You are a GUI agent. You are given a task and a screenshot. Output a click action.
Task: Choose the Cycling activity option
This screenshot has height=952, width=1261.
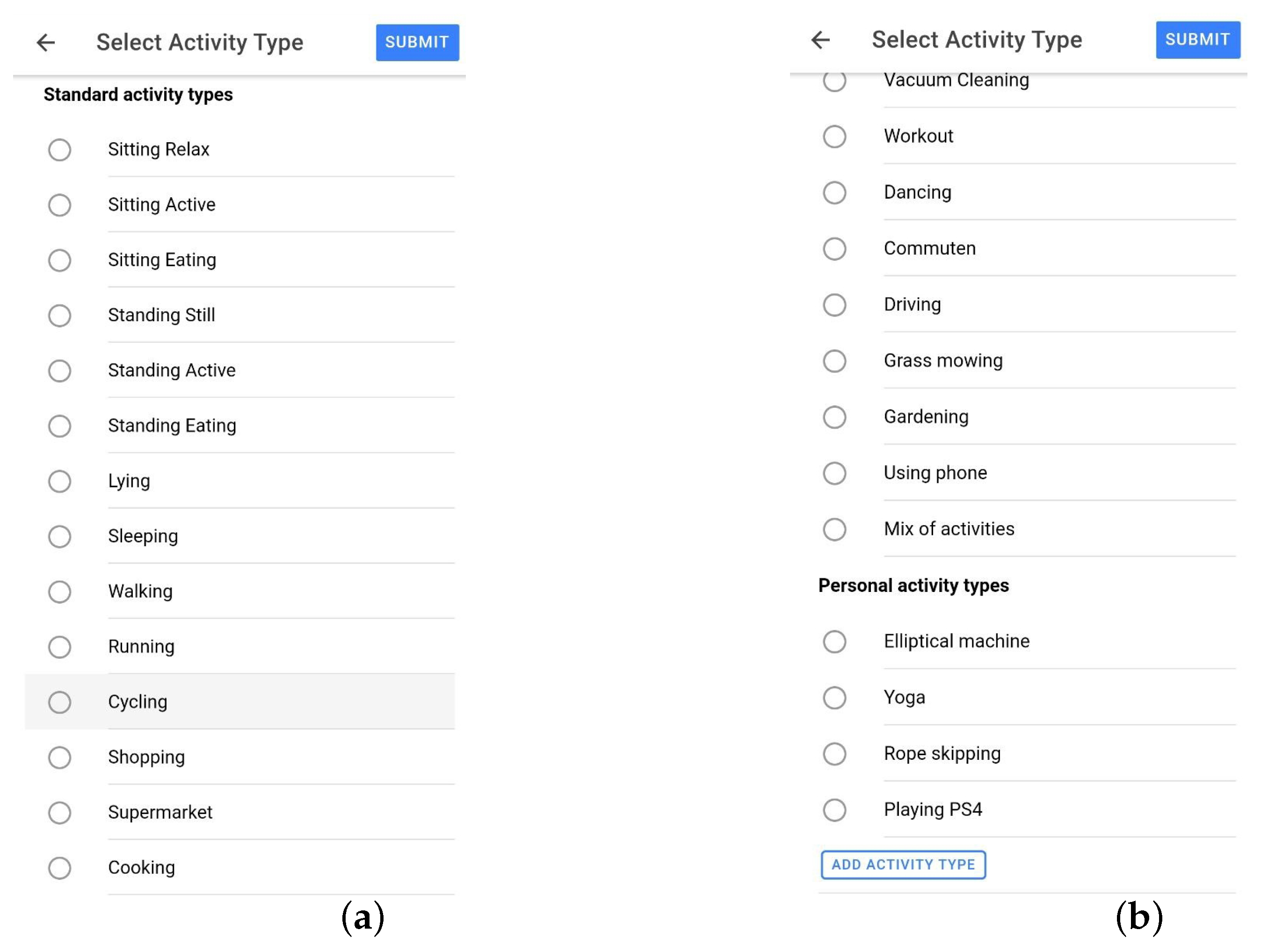[x=60, y=702]
